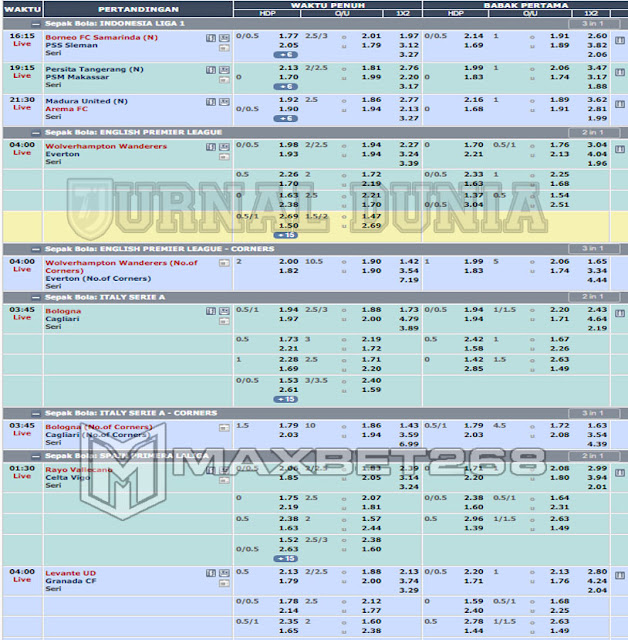628x640 pixels.
Task: Click 3 in 1 button in Serie A Corners header
Action: pos(593,413)
